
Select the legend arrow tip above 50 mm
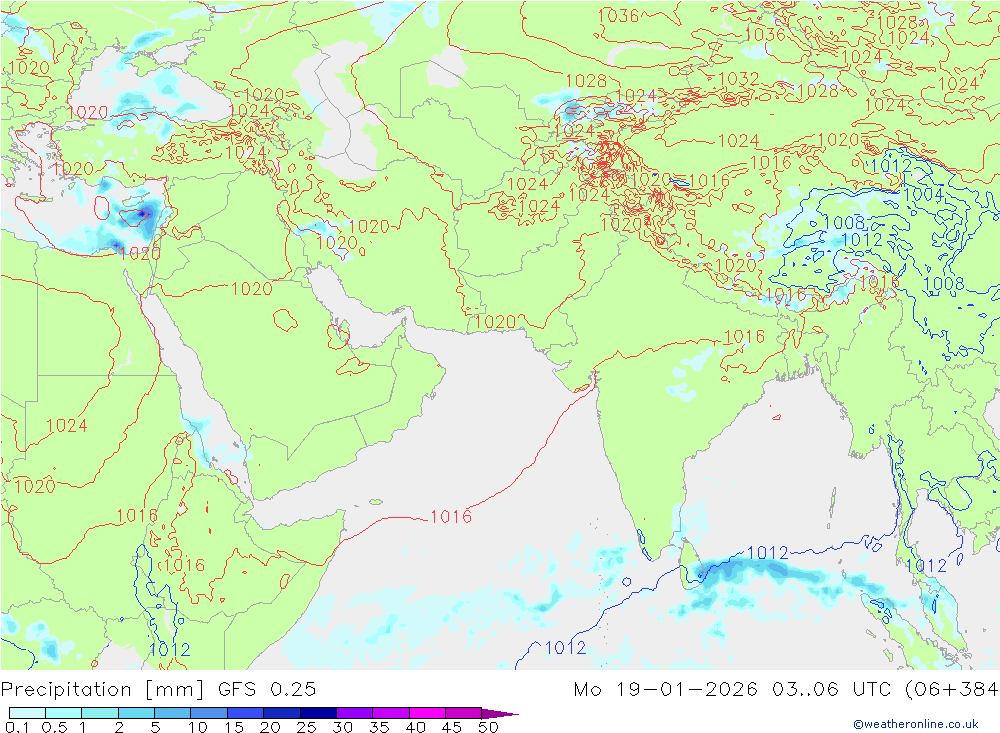pos(500,713)
